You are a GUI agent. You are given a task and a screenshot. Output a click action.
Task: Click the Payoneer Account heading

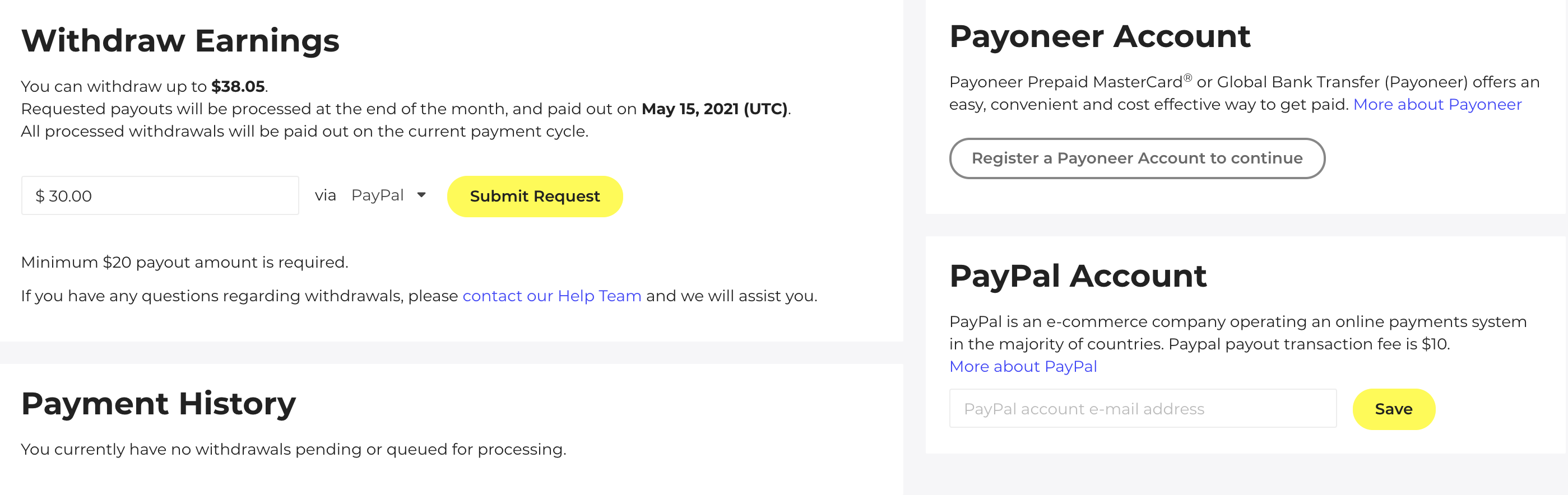(1100, 36)
